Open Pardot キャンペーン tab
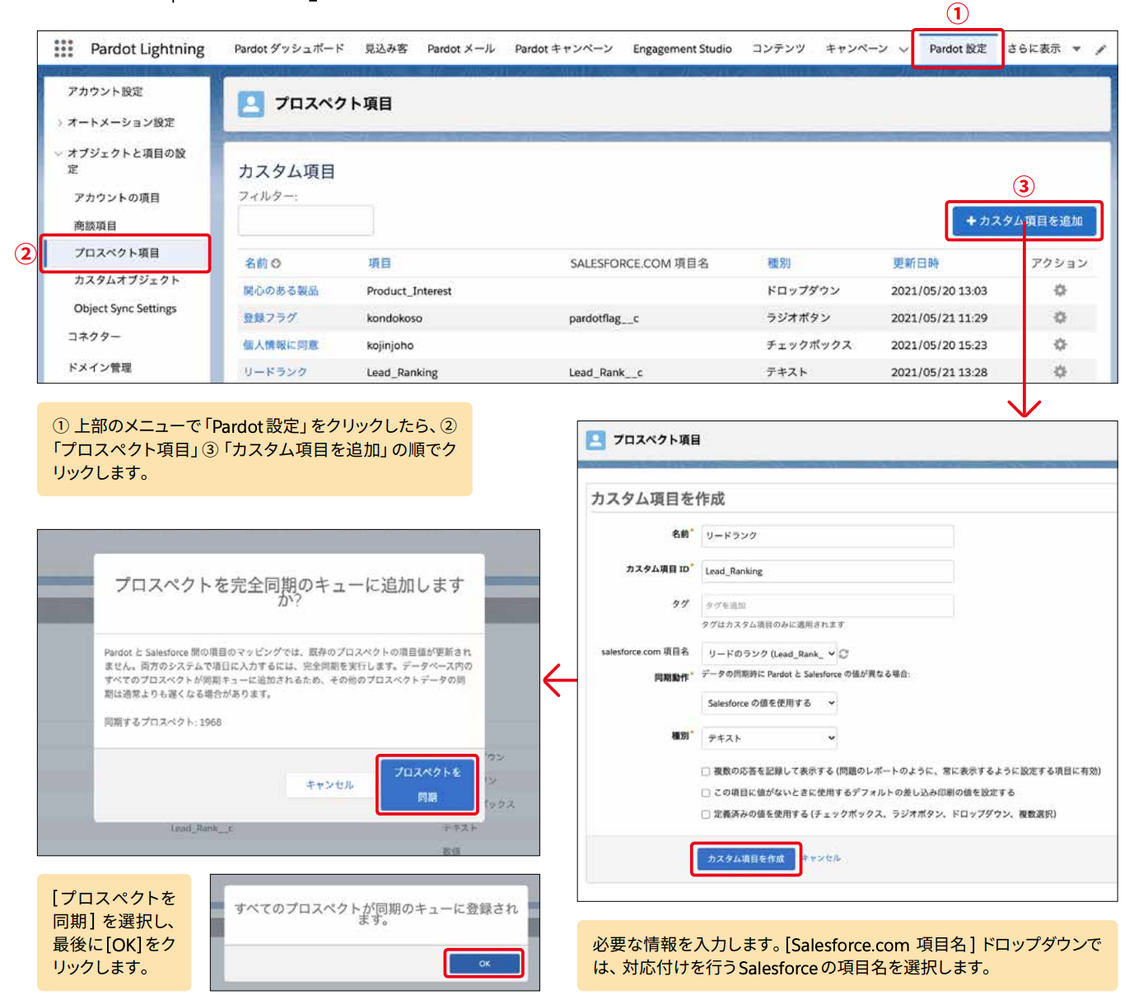Image resolution: width=1148 pixels, height=1004 pixels. pyautogui.click(x=563, y=49)
